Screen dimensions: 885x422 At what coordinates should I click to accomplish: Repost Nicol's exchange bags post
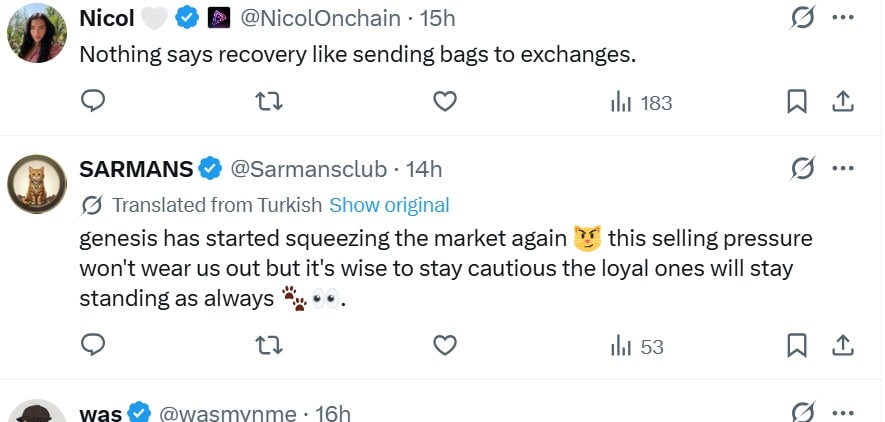coord(269,102)
